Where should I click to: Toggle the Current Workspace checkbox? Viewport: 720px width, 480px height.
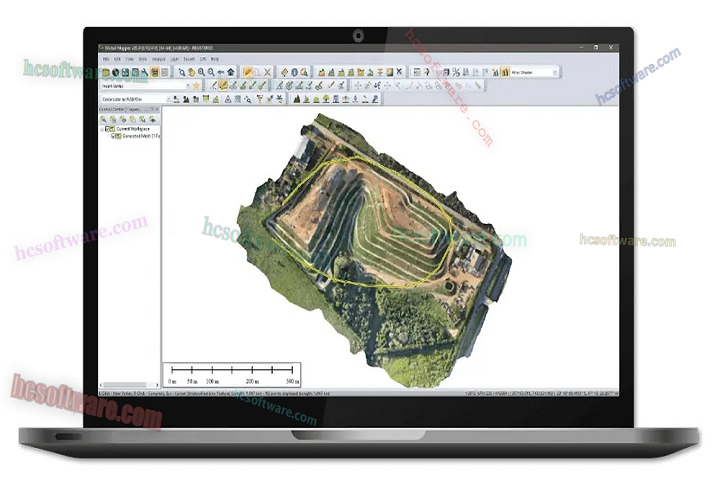pyautogui.click(x=107, y=129)
